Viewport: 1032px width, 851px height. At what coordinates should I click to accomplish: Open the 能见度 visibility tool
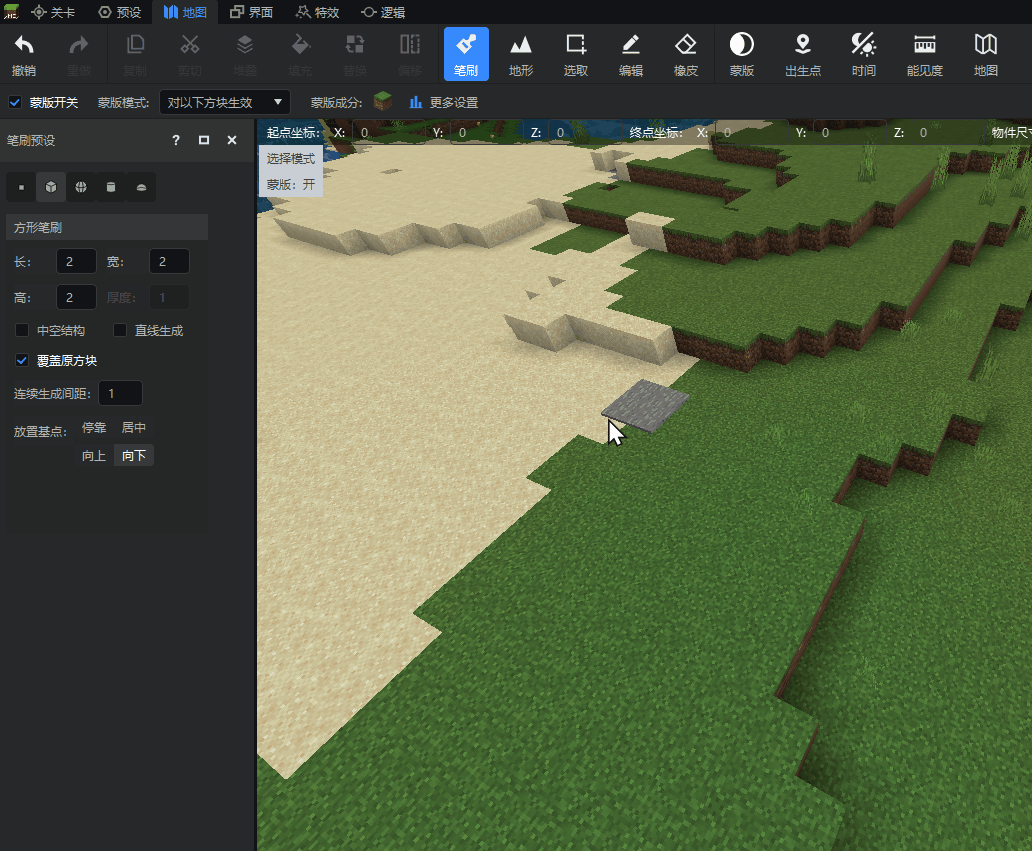925,54
